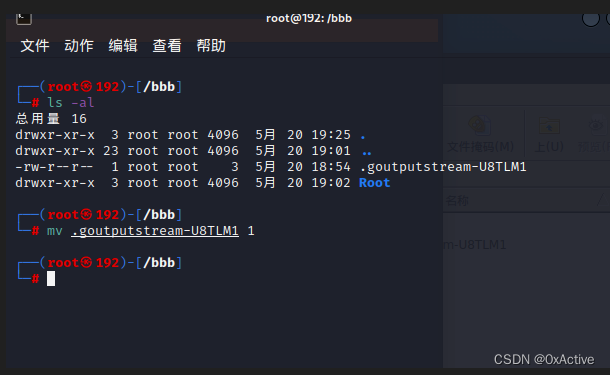
Task: Click the 总用量 16 line
Action: pyautogui.click(x=51, y=119)
